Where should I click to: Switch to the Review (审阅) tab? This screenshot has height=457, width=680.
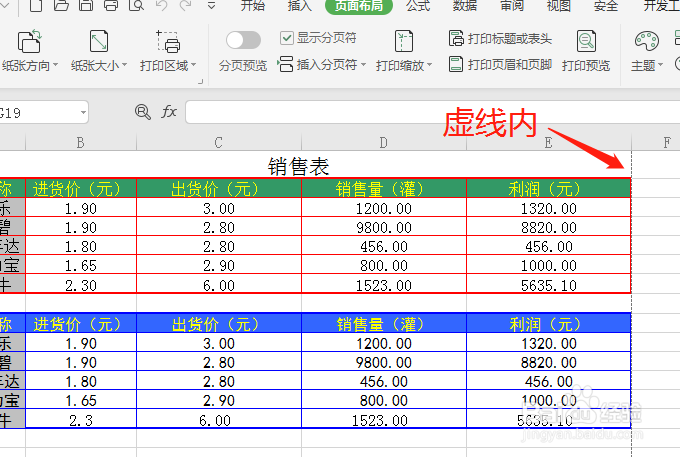pos(512,5)
